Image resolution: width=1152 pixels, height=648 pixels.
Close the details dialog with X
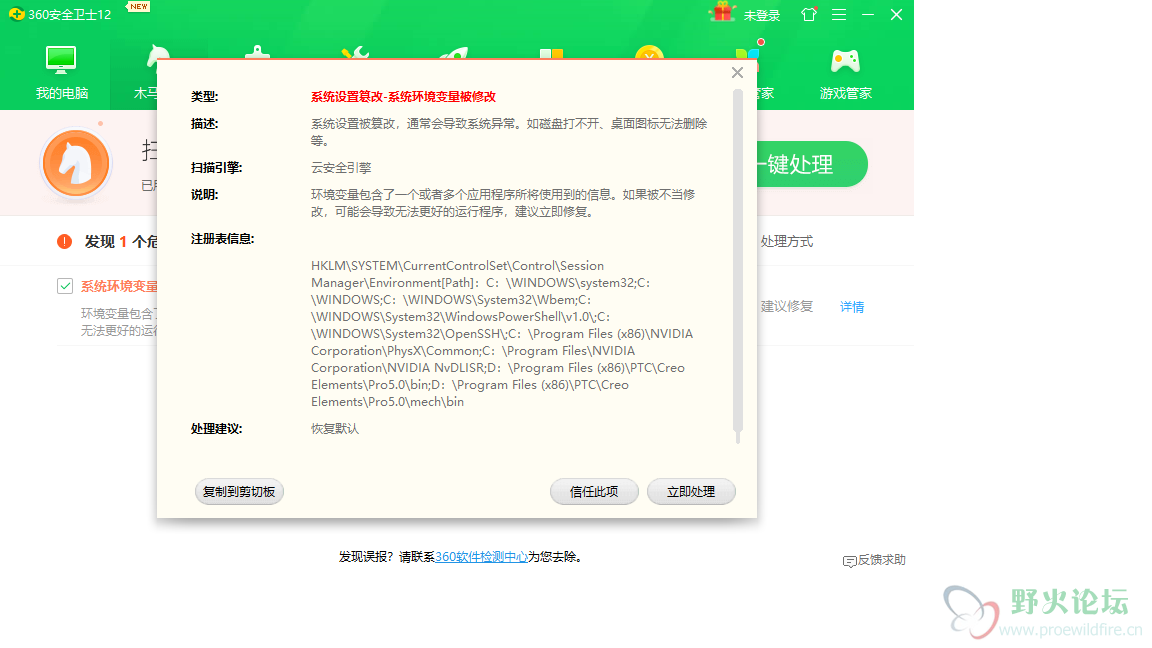click(x=738, y=72)
